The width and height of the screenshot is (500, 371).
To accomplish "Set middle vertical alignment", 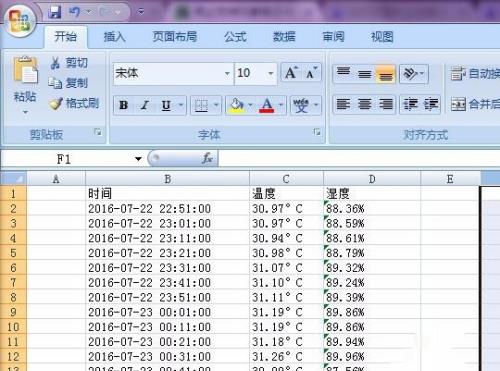I will click(x=364, y=73).
